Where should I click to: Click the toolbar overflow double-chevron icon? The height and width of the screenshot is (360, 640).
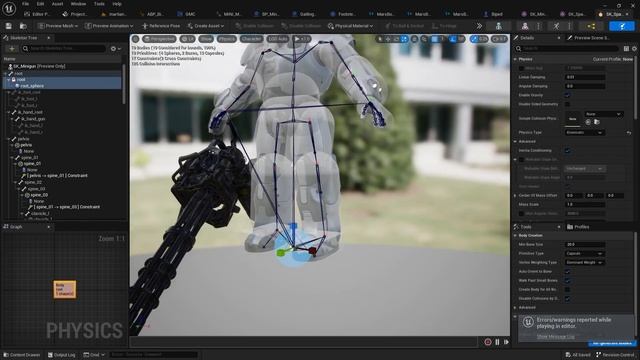(479, 26)
